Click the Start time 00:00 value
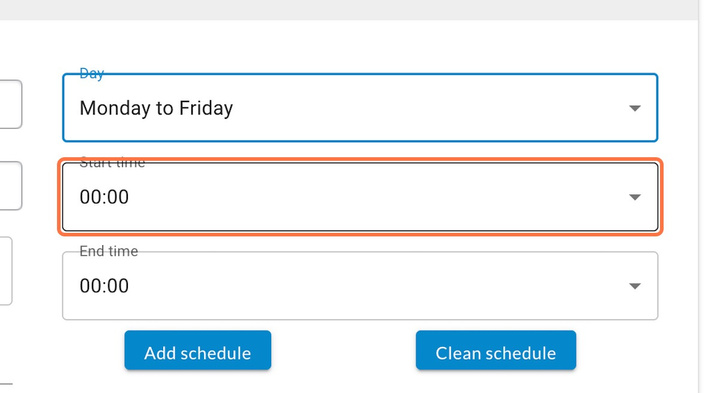This screenshot has height=393, width=720. click(x=104, y=197)
